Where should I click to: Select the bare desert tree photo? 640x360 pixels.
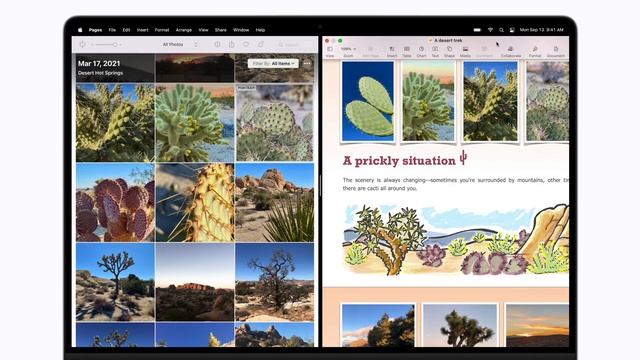[275, 282]
